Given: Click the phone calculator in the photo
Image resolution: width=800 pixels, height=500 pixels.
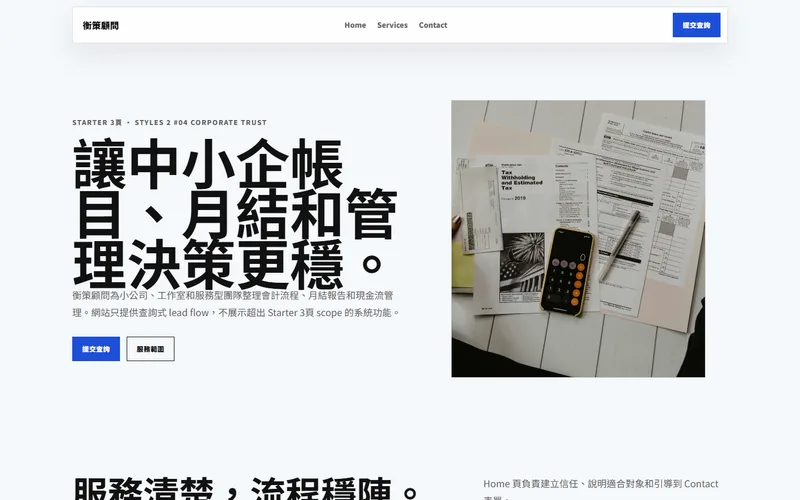Looking at the screenshot, I should click(x=567, y=271).
